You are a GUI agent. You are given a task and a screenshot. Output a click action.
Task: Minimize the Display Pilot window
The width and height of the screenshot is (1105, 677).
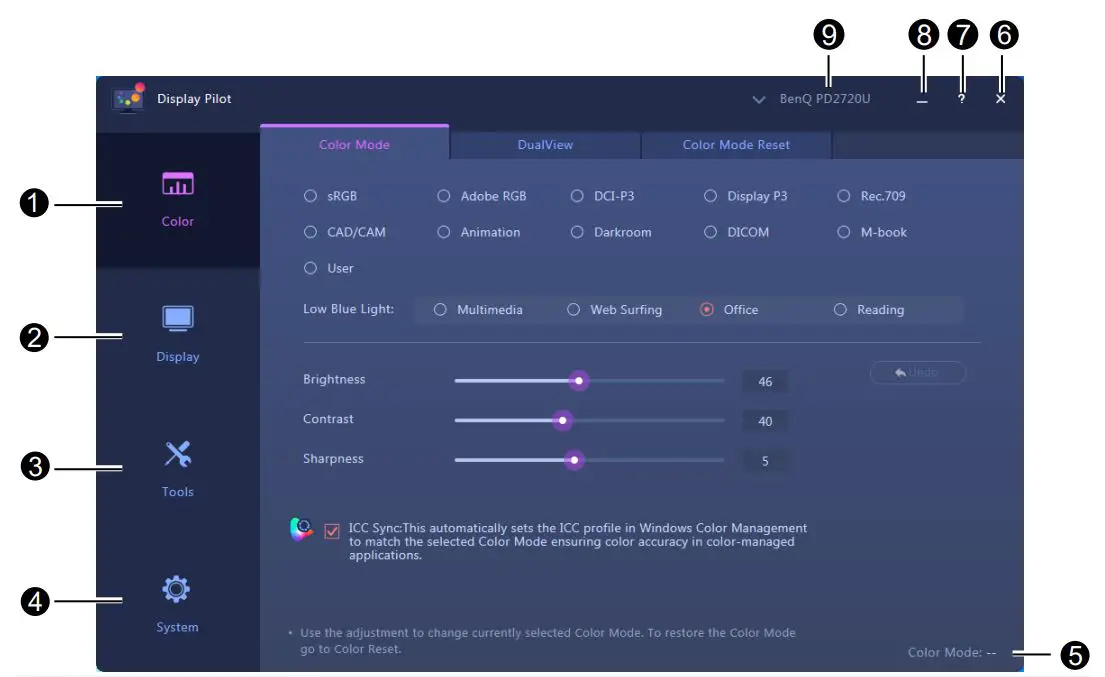[922, 99]
